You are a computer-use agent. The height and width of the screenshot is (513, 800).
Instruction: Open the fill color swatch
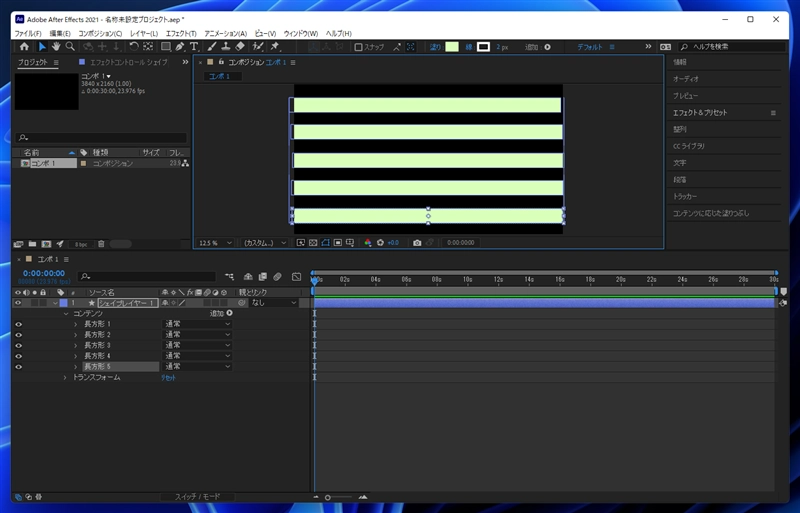451,47
